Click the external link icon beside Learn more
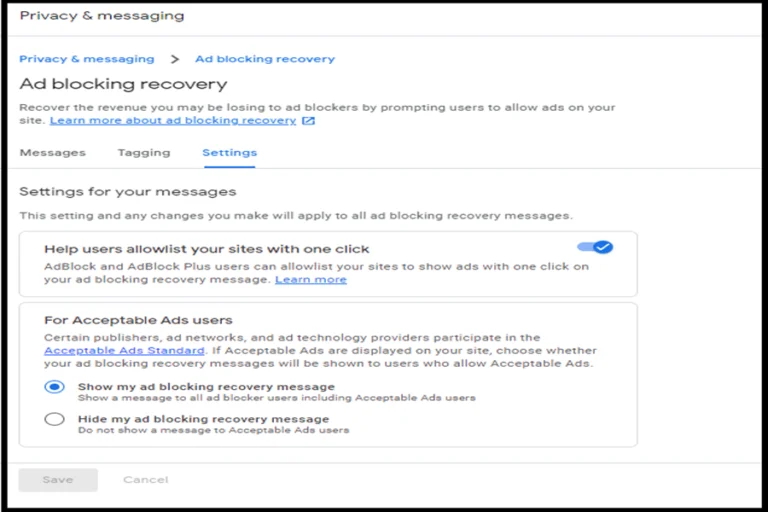This screenshot has width=768, height=512. tap(308, 121)
